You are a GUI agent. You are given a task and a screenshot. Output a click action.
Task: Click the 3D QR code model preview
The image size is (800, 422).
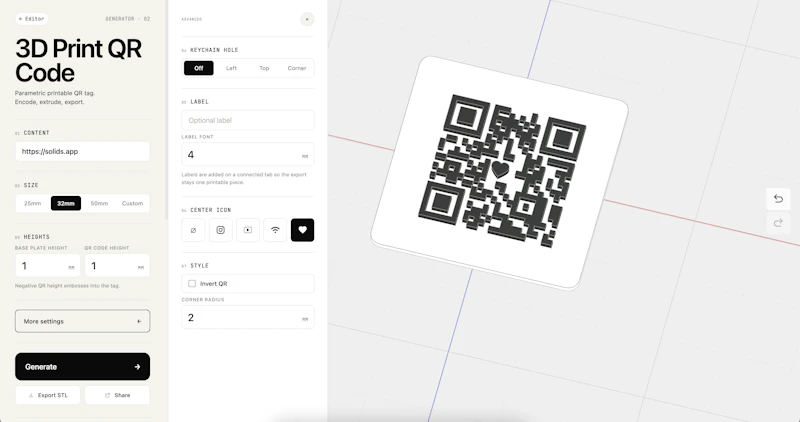500,172
